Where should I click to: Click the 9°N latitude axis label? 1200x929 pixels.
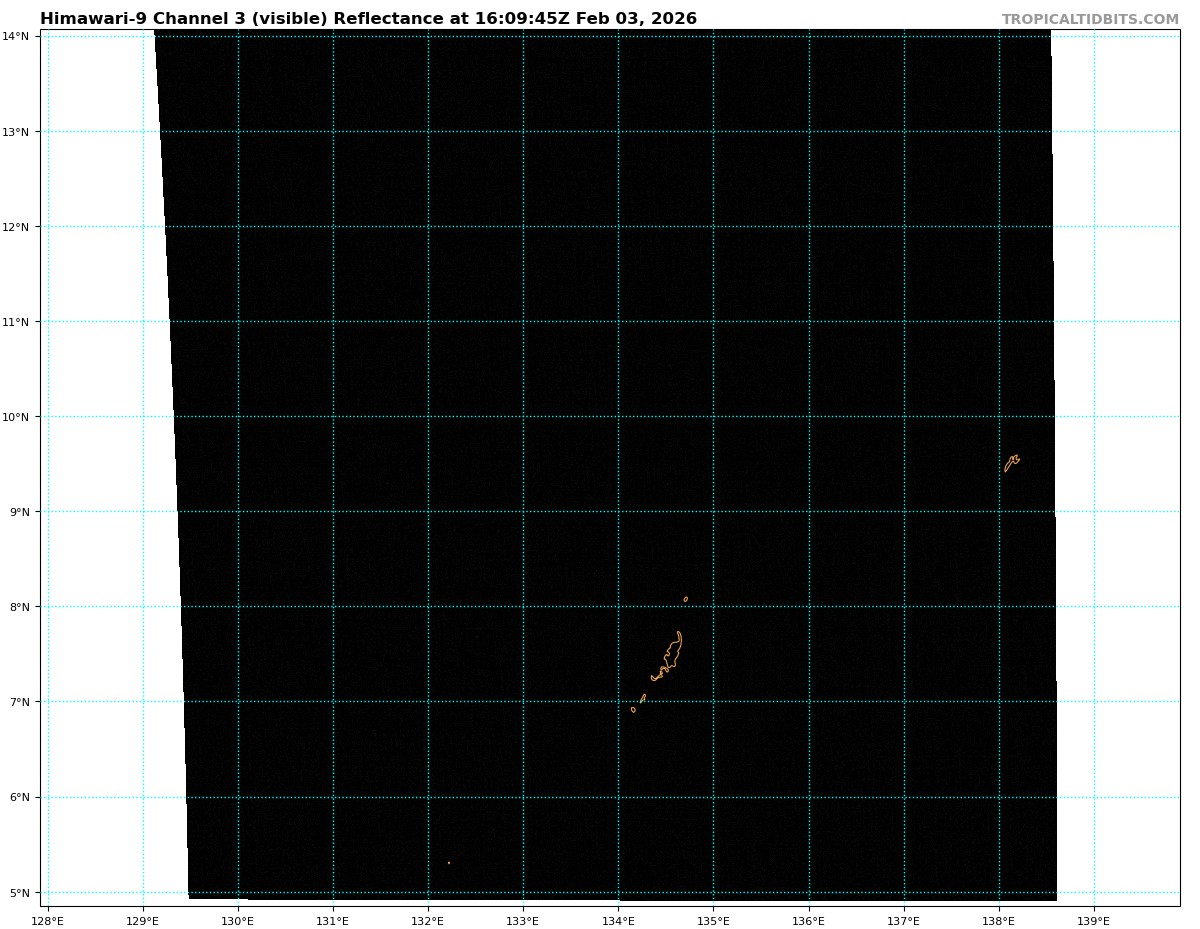pos(21,512)
